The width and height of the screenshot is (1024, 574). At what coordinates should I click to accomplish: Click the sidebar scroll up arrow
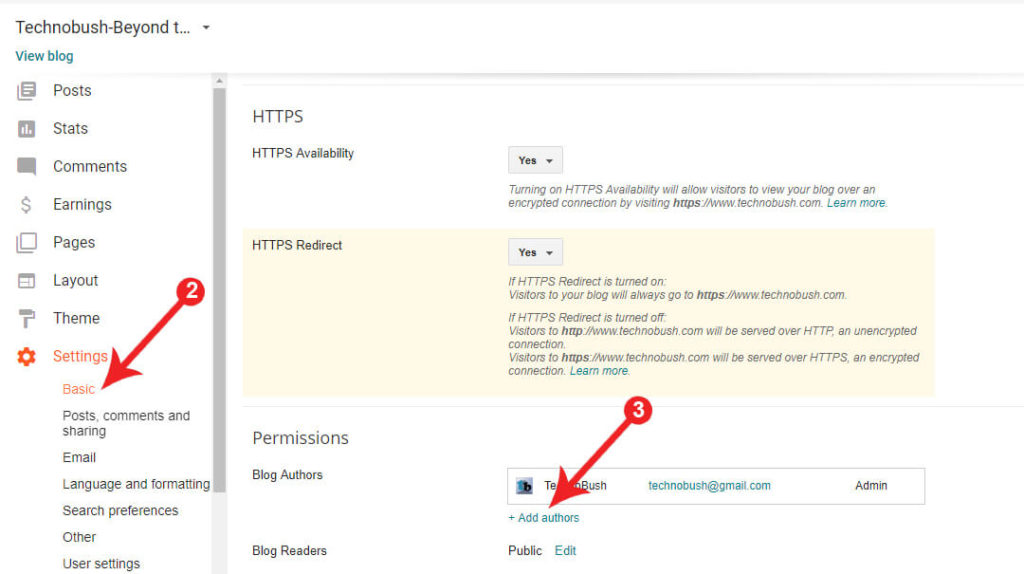[x=219, y=81]
